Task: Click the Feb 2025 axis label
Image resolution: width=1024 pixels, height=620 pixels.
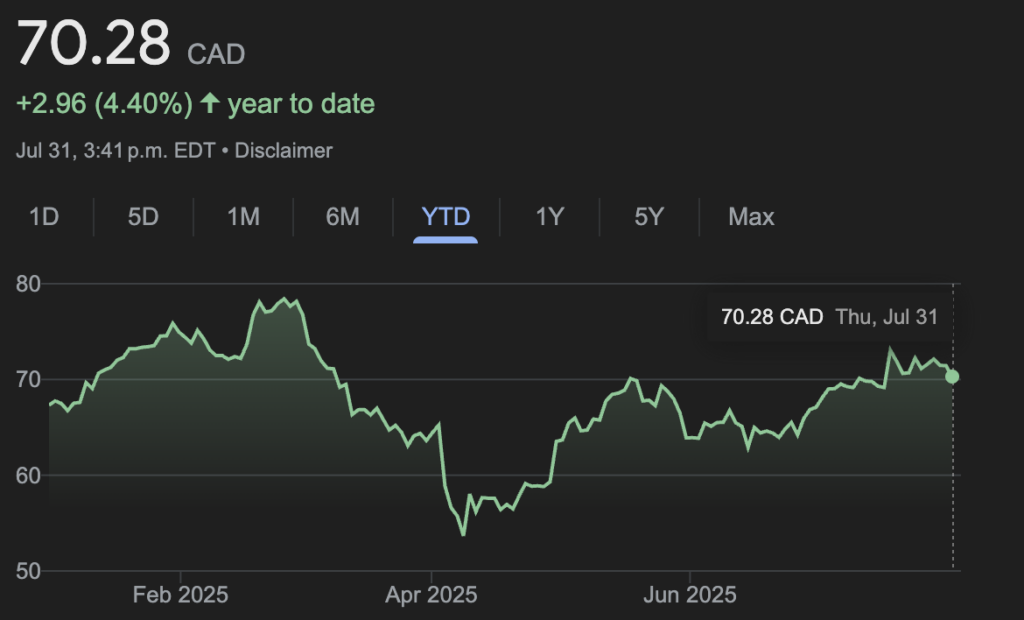Action: pyautogui.click(x=180, y=595)
